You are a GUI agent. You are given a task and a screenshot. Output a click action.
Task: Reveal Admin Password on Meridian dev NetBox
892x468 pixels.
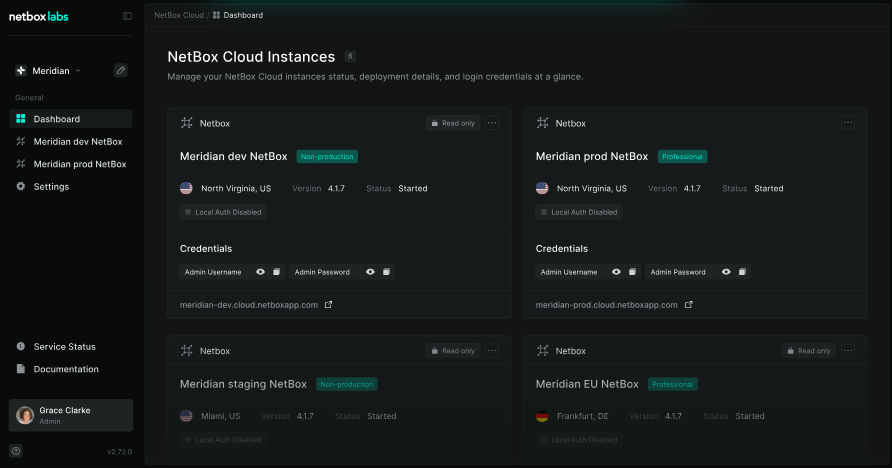[x=370, y=272]
